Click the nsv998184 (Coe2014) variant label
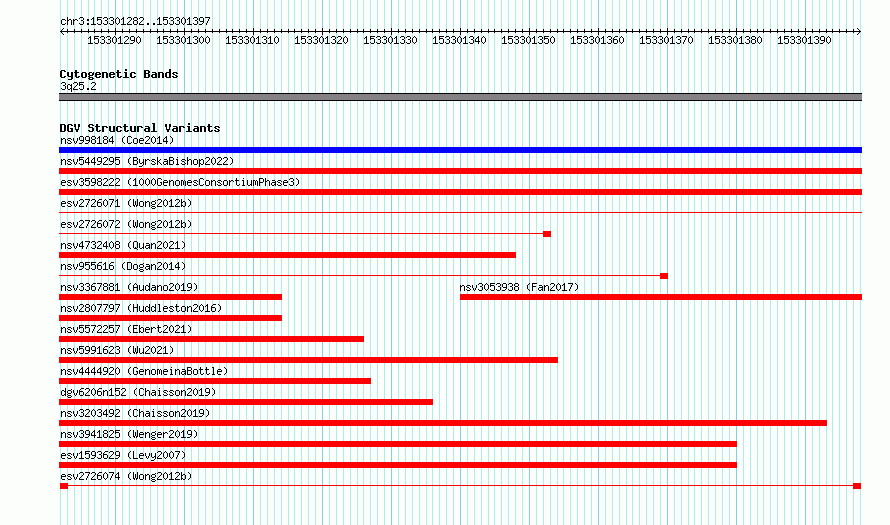 [117, 140]
